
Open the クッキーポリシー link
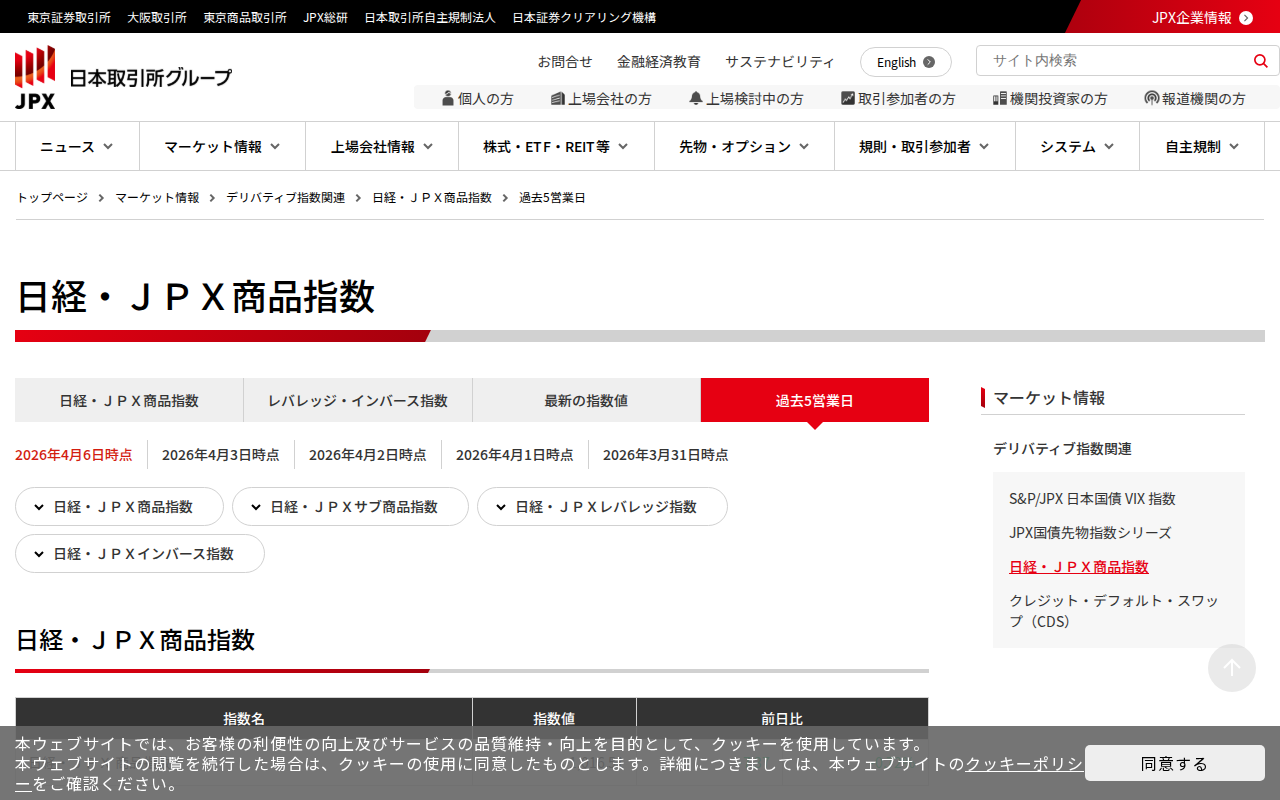coord(1023,764)
